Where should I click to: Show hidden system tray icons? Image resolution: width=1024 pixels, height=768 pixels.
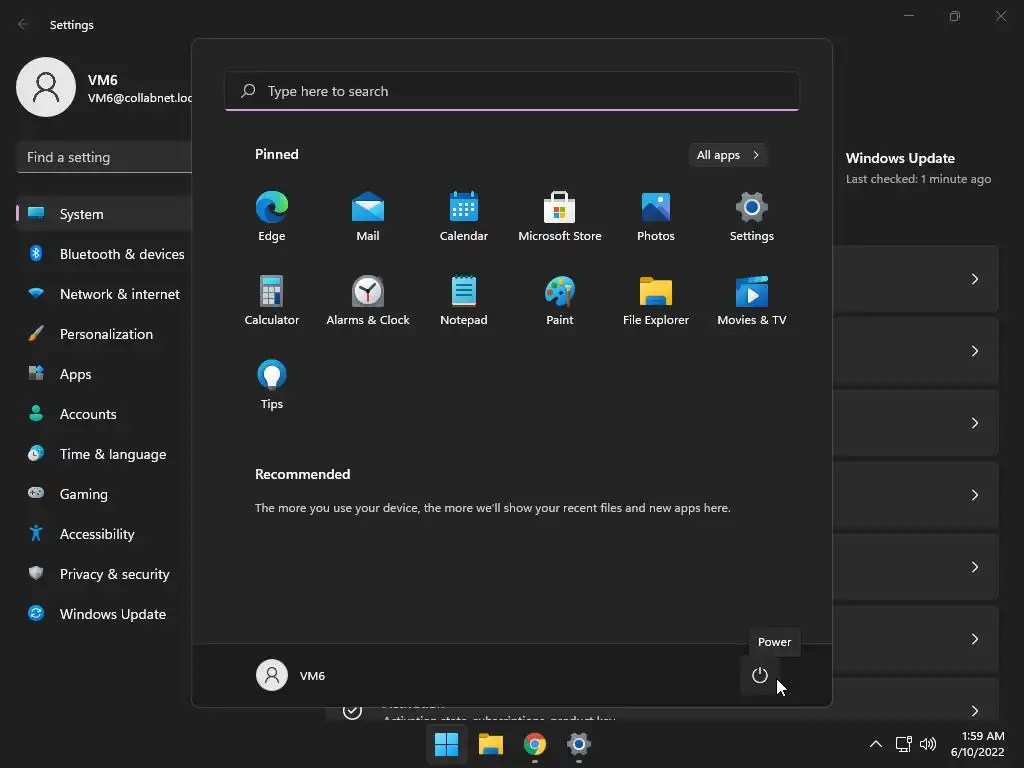(876, 744)
